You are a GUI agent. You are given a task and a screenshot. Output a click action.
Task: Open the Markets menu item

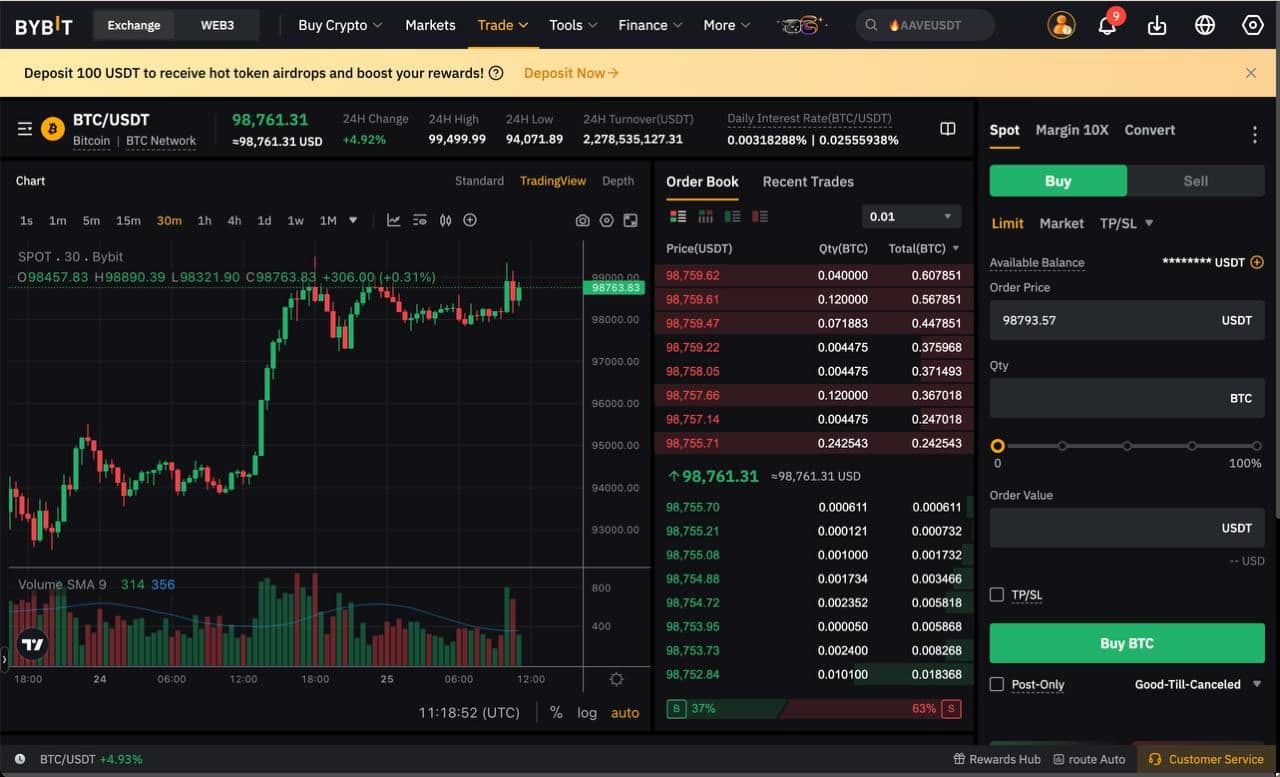tap(430, 25)
